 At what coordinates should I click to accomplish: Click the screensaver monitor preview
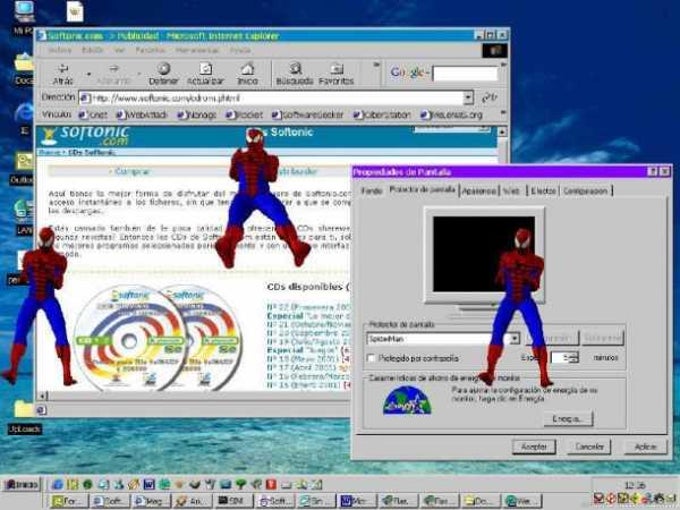(x=484, y=255)
